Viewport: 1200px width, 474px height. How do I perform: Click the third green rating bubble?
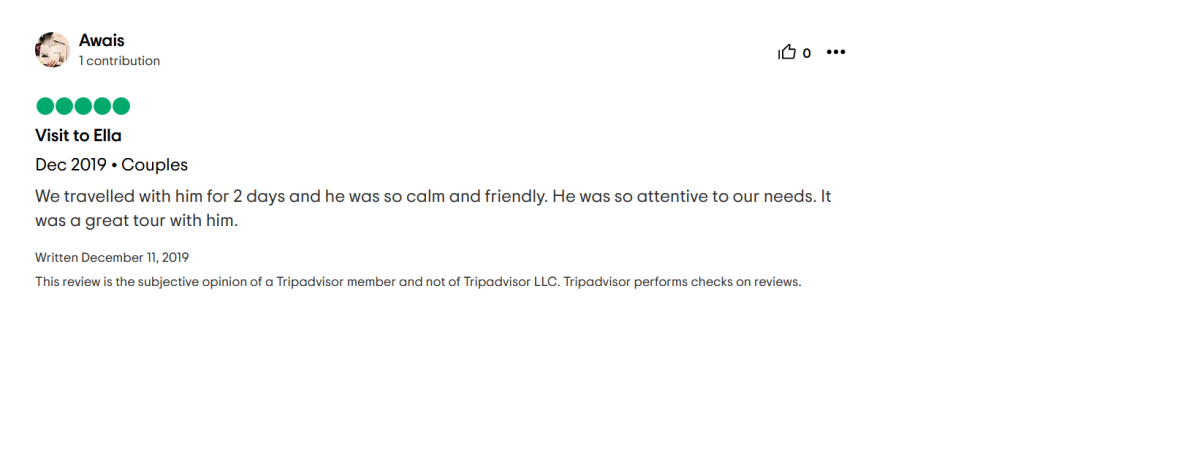point(83,106)
